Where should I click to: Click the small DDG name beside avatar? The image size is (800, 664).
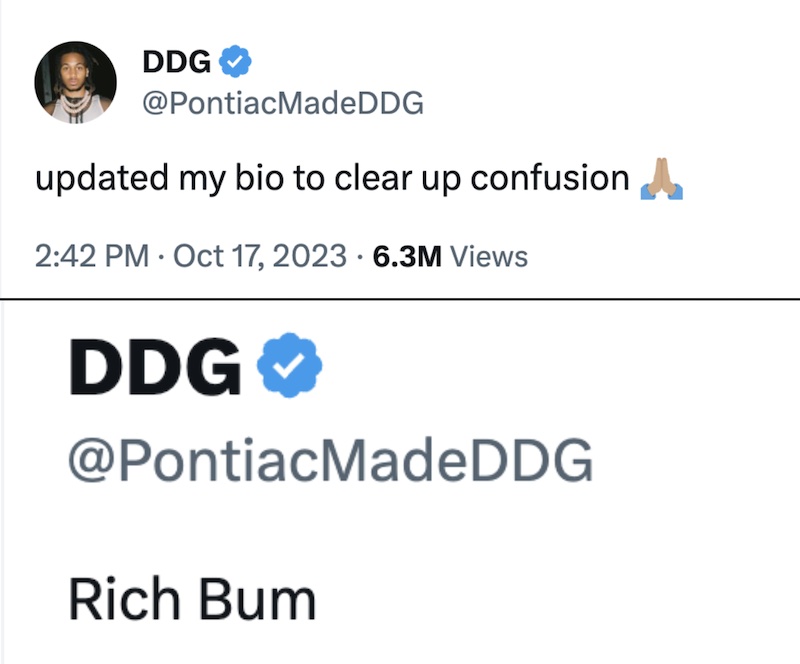(177, 62)
